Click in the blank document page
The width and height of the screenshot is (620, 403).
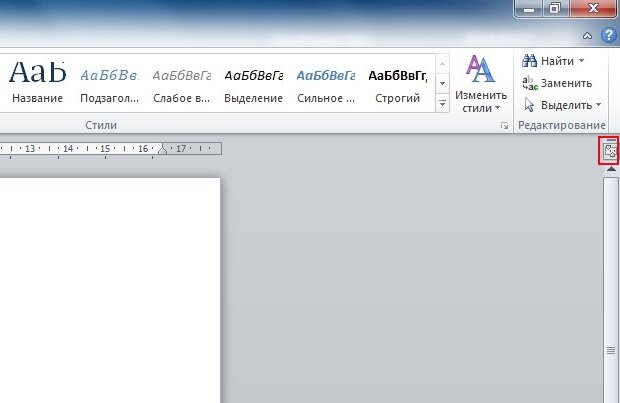(110, 290)
